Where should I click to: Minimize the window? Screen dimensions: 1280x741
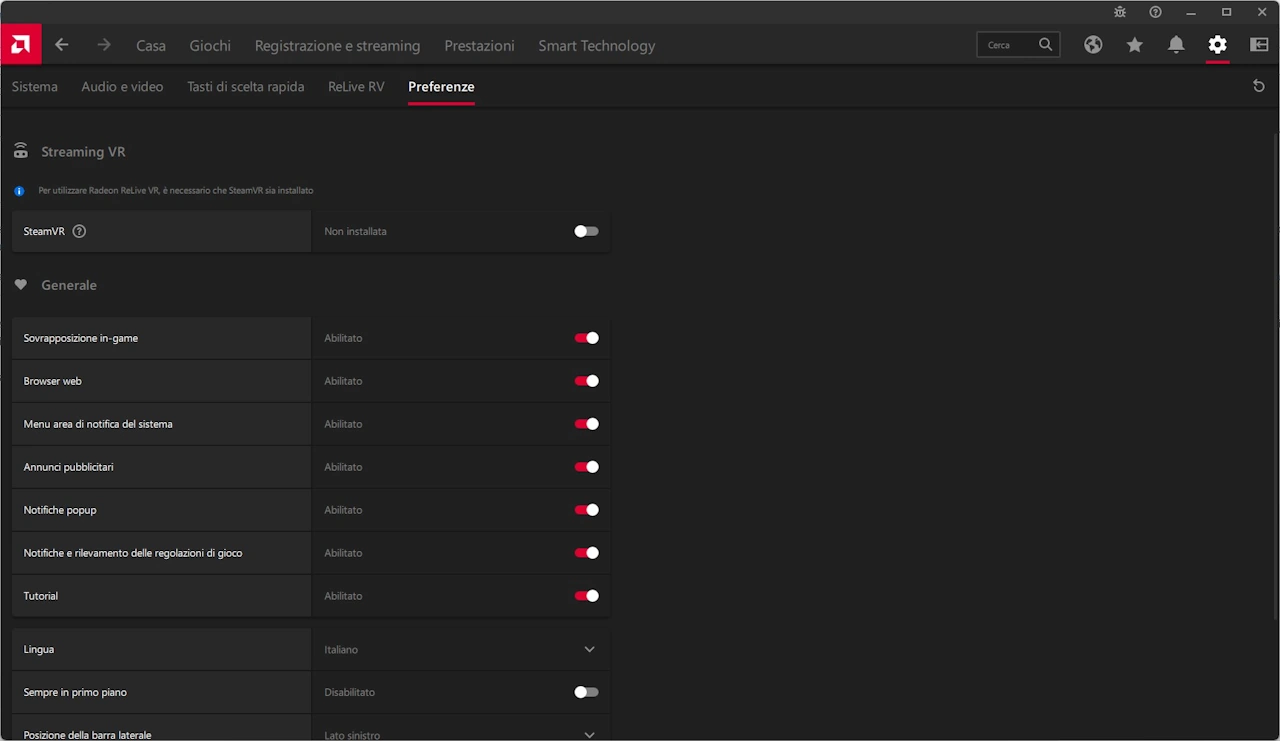[1191, 12]
